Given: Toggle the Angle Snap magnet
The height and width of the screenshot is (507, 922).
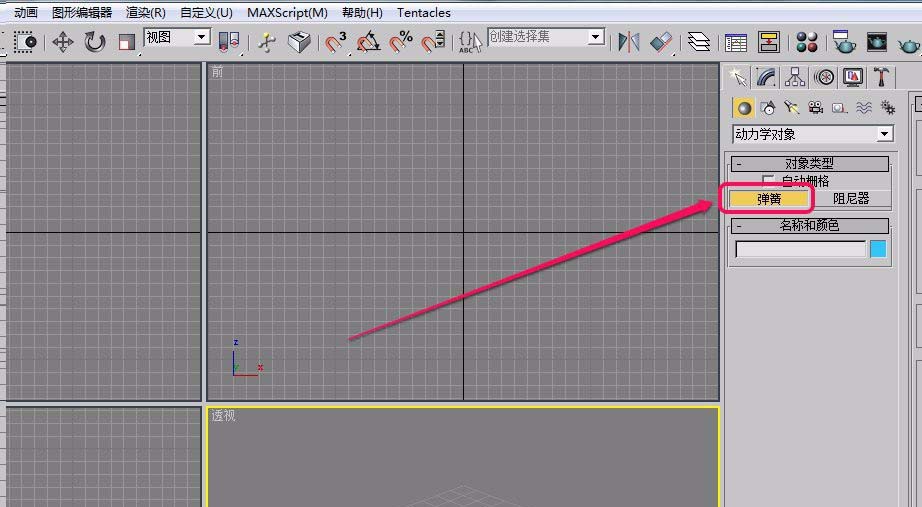Looking at the screenshot, I should coord(369,42).
